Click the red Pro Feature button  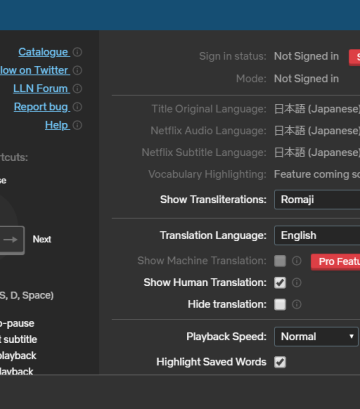335,262
